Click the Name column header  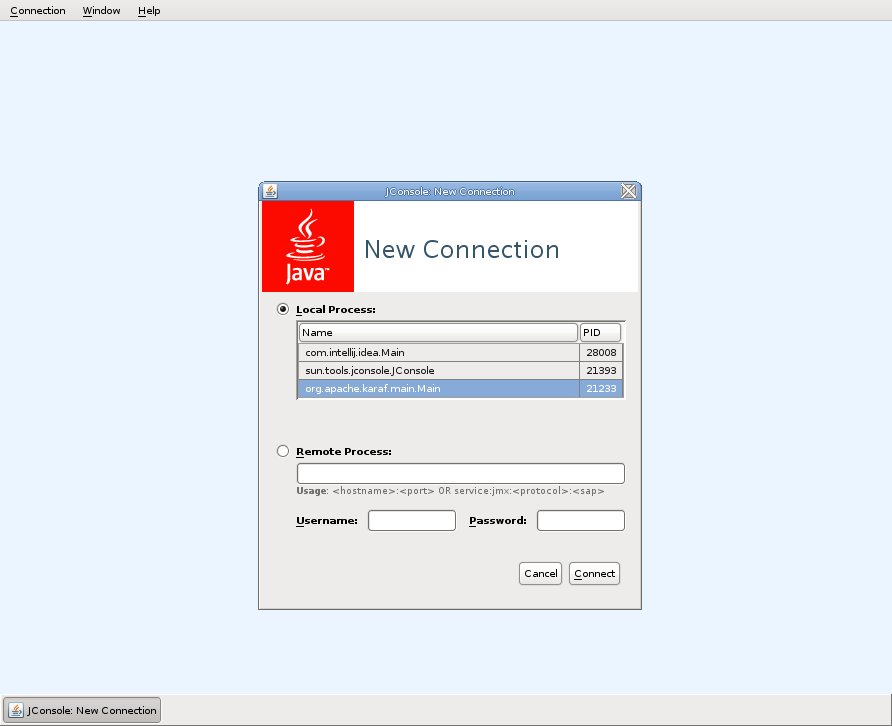438,332
